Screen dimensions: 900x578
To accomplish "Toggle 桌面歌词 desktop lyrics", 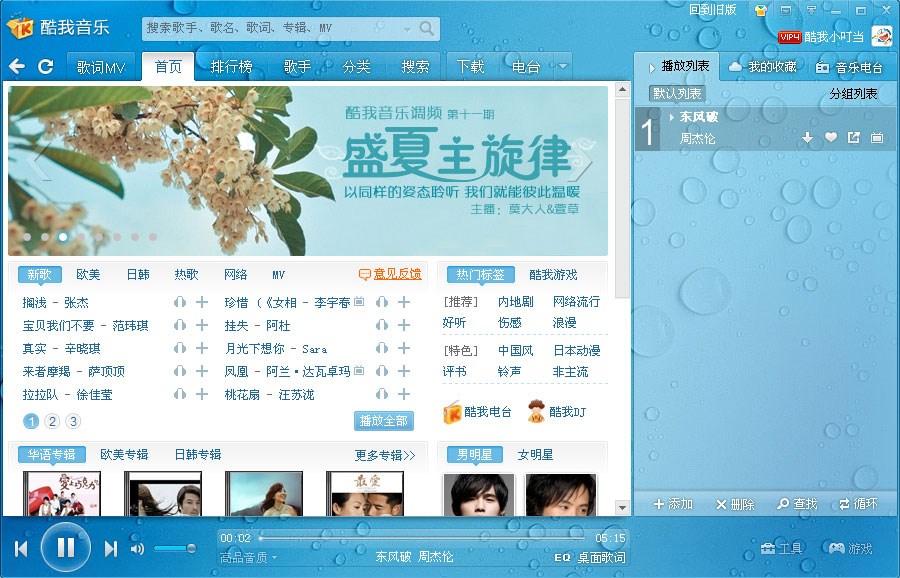I will pos(601,557).
